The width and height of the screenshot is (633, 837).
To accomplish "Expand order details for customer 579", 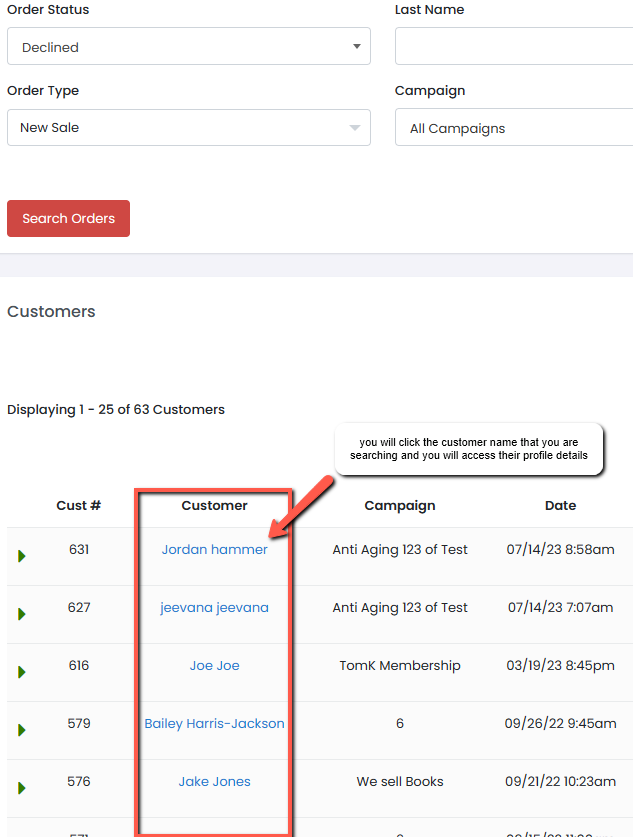I will tap(22, 730).
